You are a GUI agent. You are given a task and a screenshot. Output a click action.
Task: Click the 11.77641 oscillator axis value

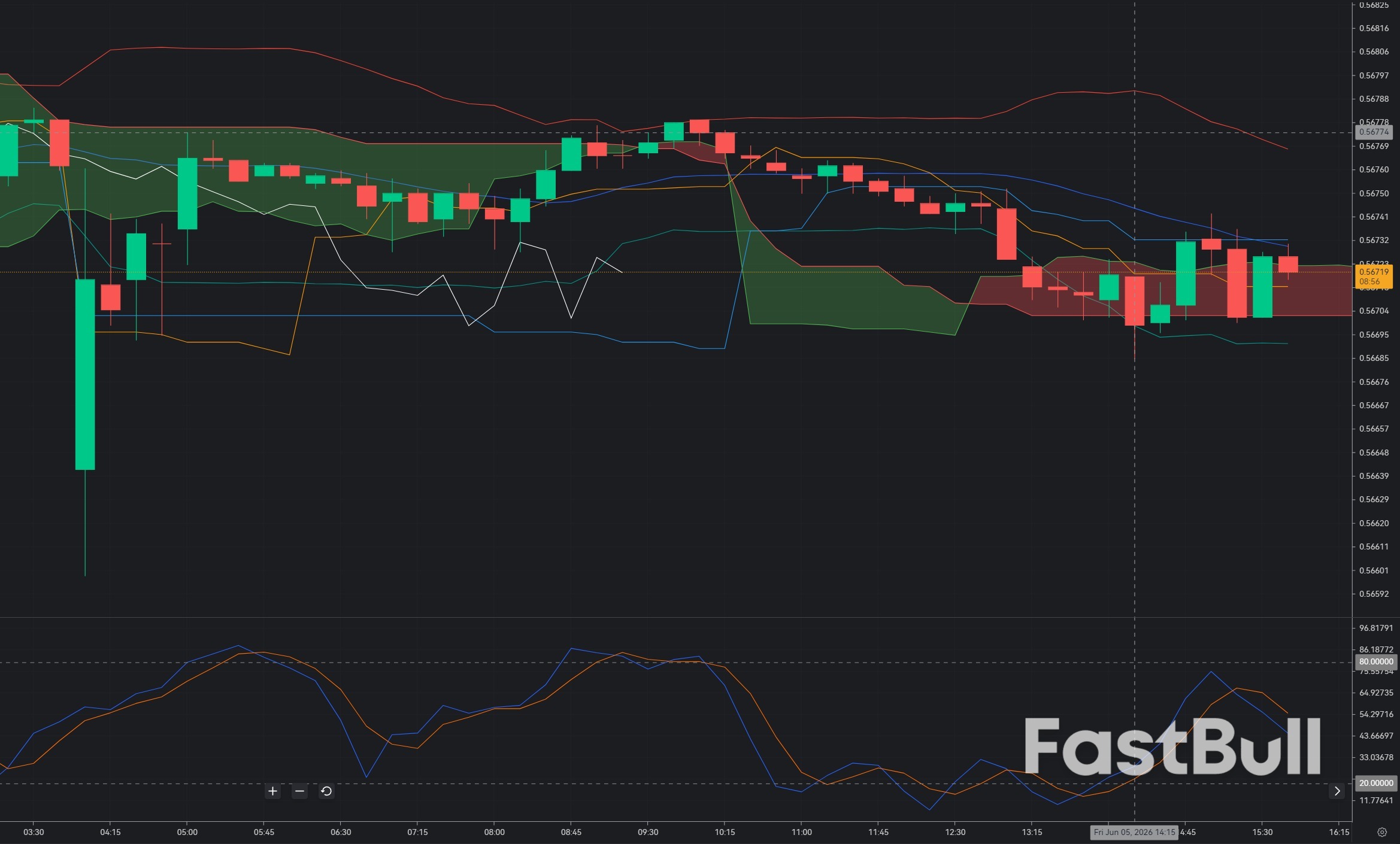1375,800
